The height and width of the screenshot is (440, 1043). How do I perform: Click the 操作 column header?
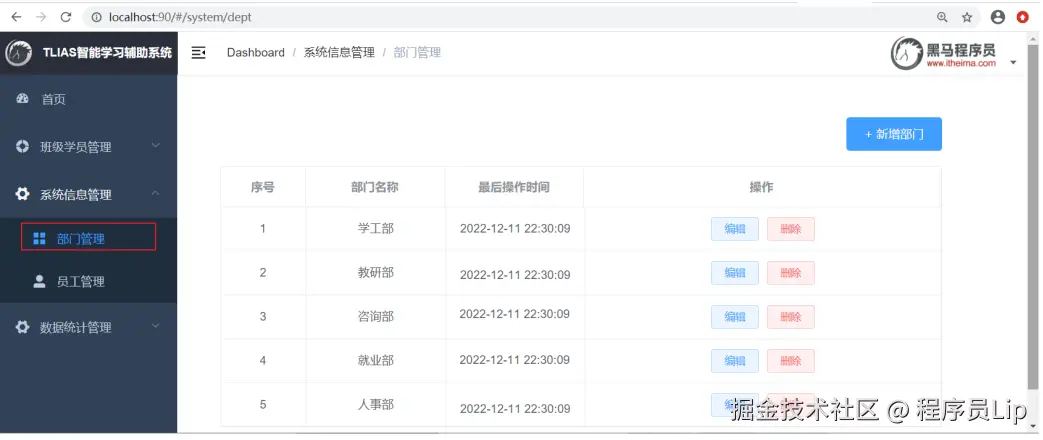tap(762, 187)
